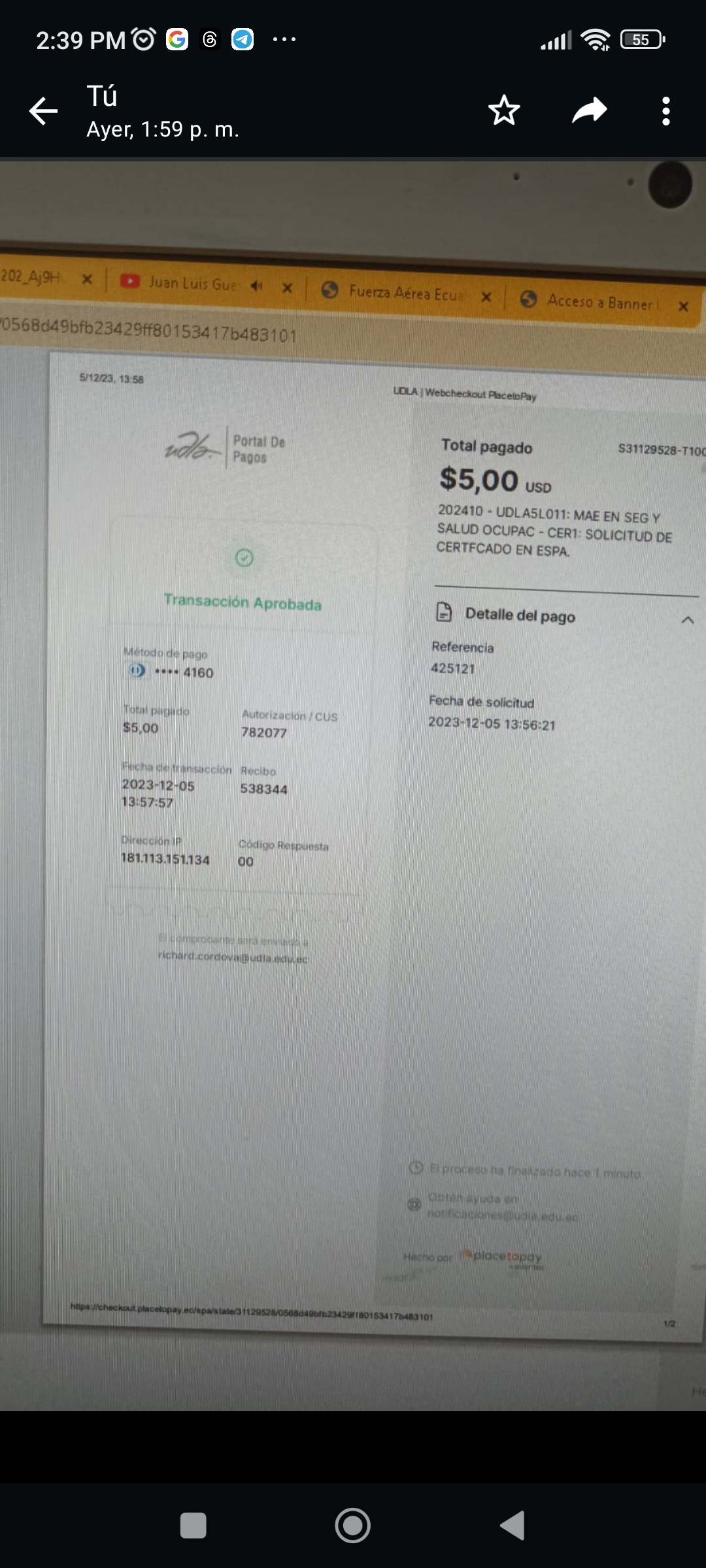Screen dimensions: 706x1568
Task: Tap the back arrow in header
Action: coord(44,111)
